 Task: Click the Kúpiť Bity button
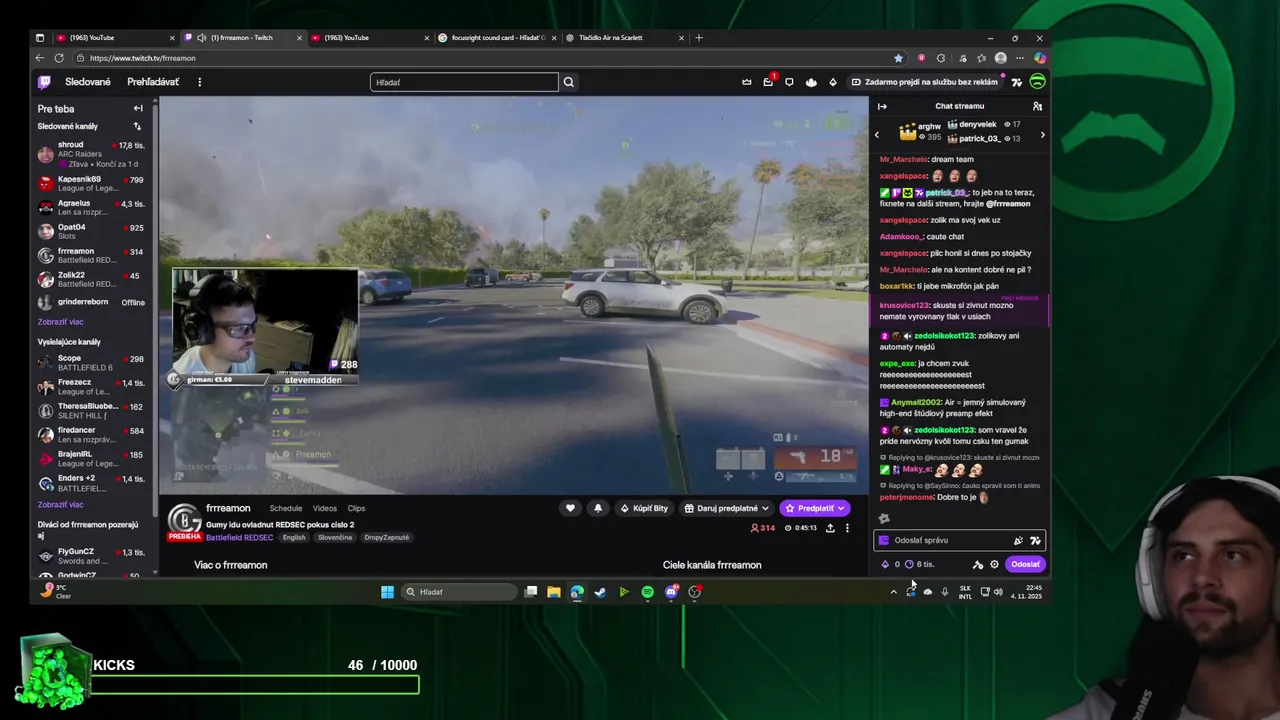(644, 508)
